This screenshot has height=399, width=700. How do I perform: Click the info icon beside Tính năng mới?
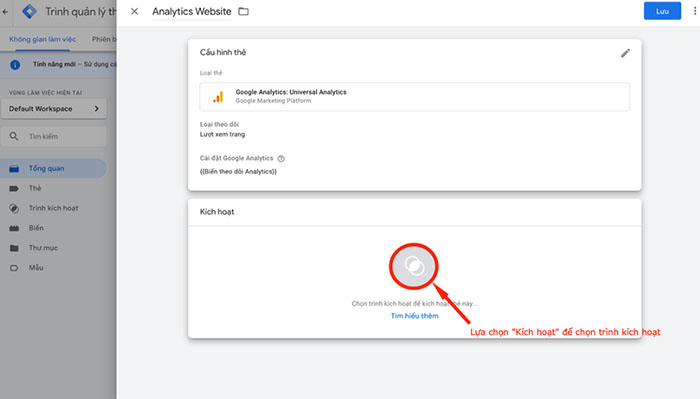coord(15,65)
